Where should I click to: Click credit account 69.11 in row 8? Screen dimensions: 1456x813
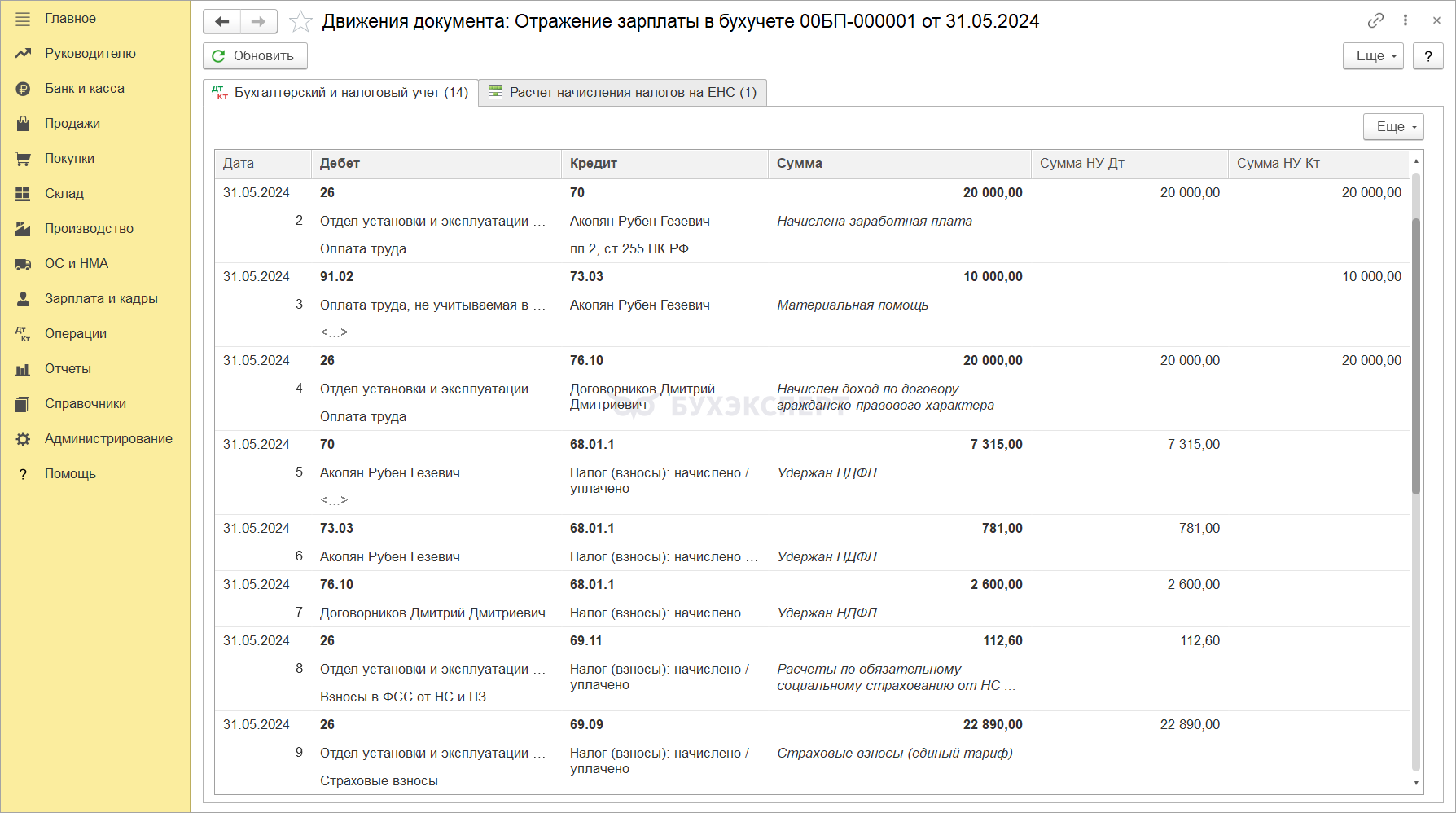[585, 641]
